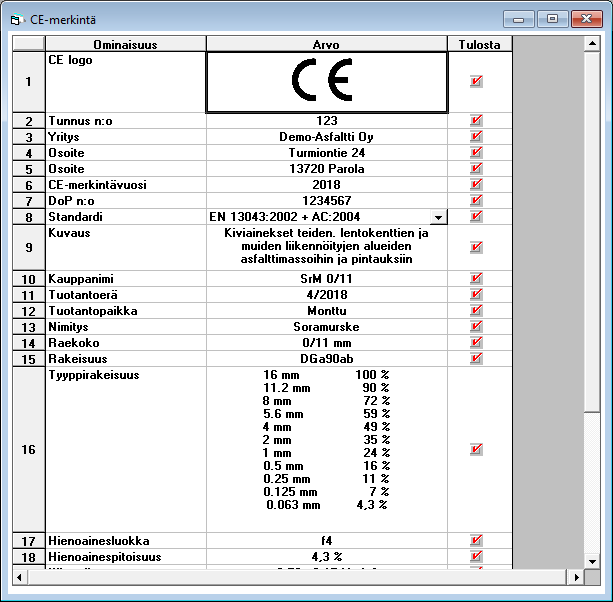Click the 13720 Parola address cell
This screenshot has width=613, height=602.
[326, 169]
